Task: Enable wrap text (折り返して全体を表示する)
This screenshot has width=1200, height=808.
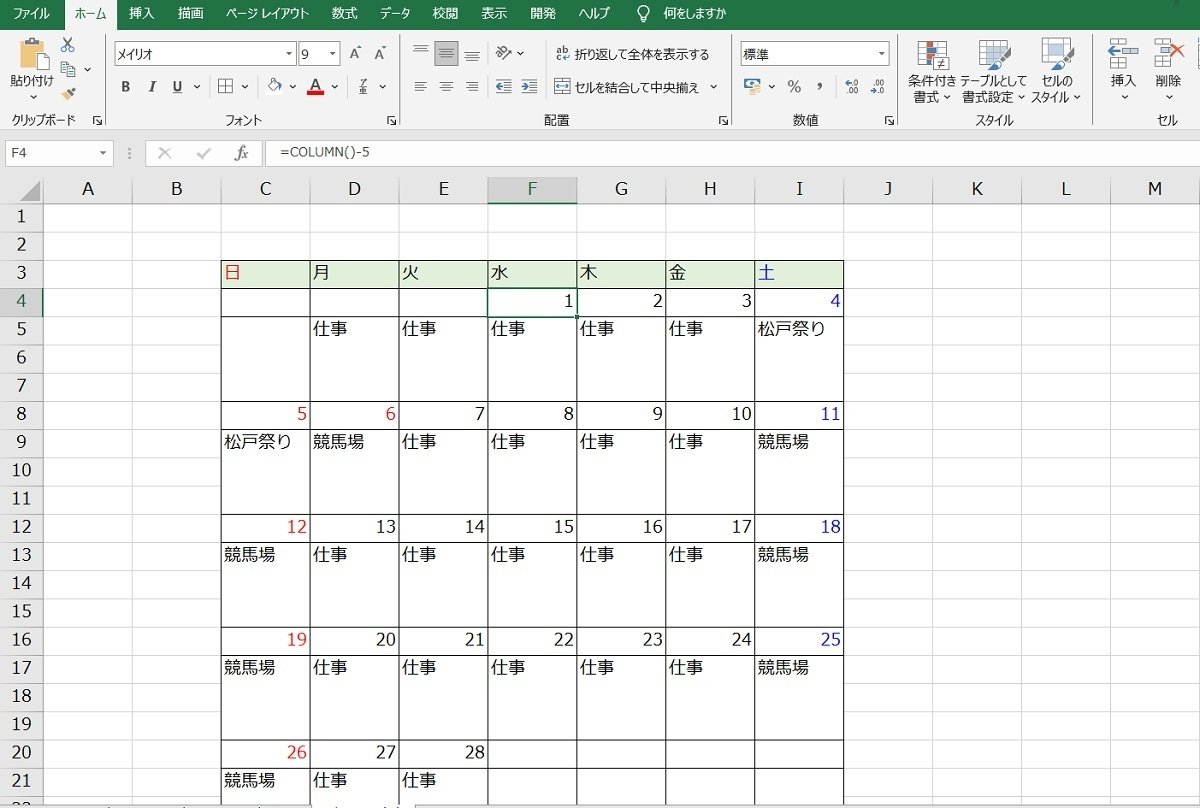Action: [x=632, y=56]
